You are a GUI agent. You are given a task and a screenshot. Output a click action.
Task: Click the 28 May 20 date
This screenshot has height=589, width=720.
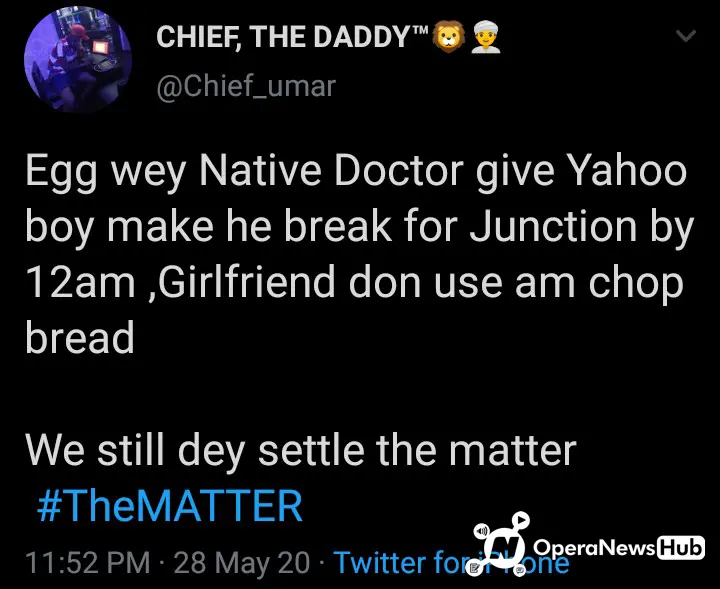242,562
